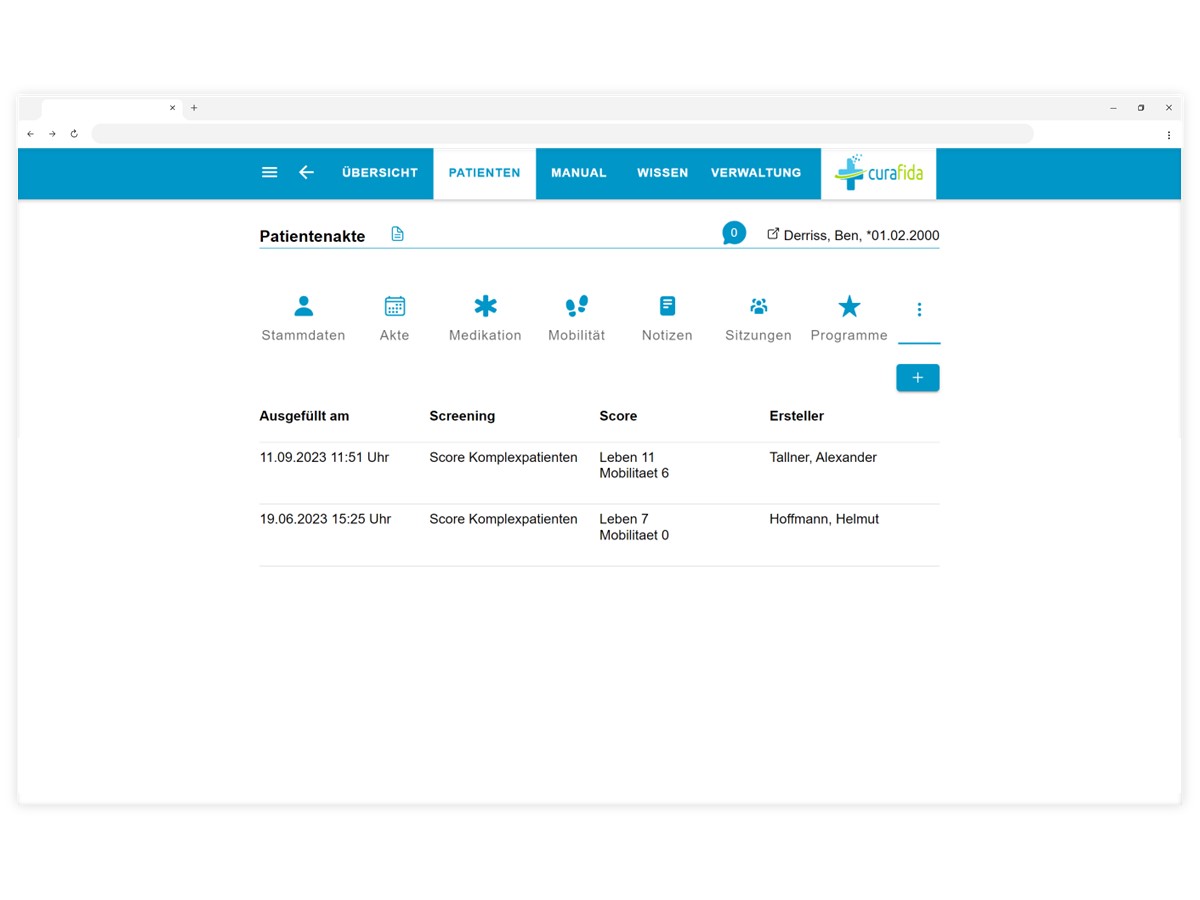The height and width of the screenshot is (900, 1200).
Task: Open the Akte calendar icon
Action: (395, 306)
